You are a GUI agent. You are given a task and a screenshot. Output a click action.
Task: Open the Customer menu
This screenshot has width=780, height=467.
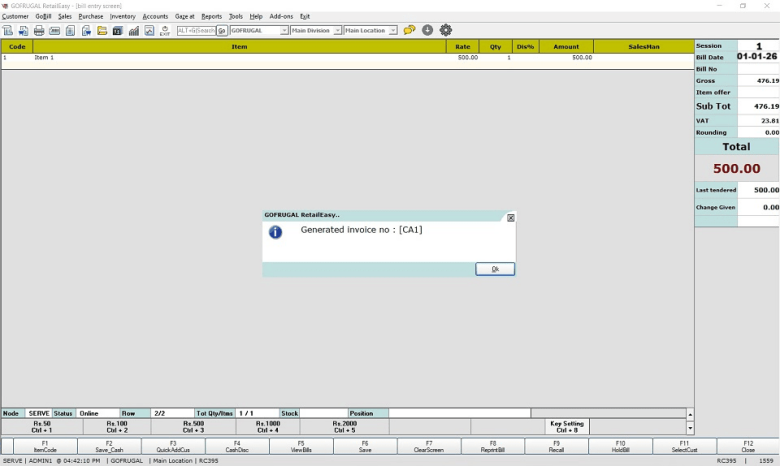(15, 16)
